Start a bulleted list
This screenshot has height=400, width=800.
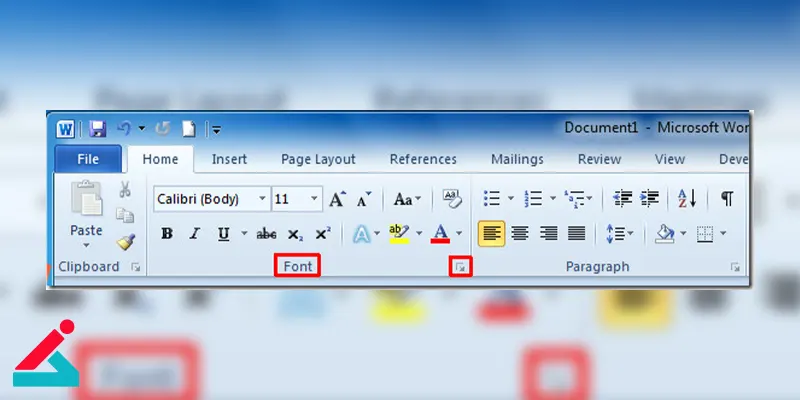click(x=492, y=198)
